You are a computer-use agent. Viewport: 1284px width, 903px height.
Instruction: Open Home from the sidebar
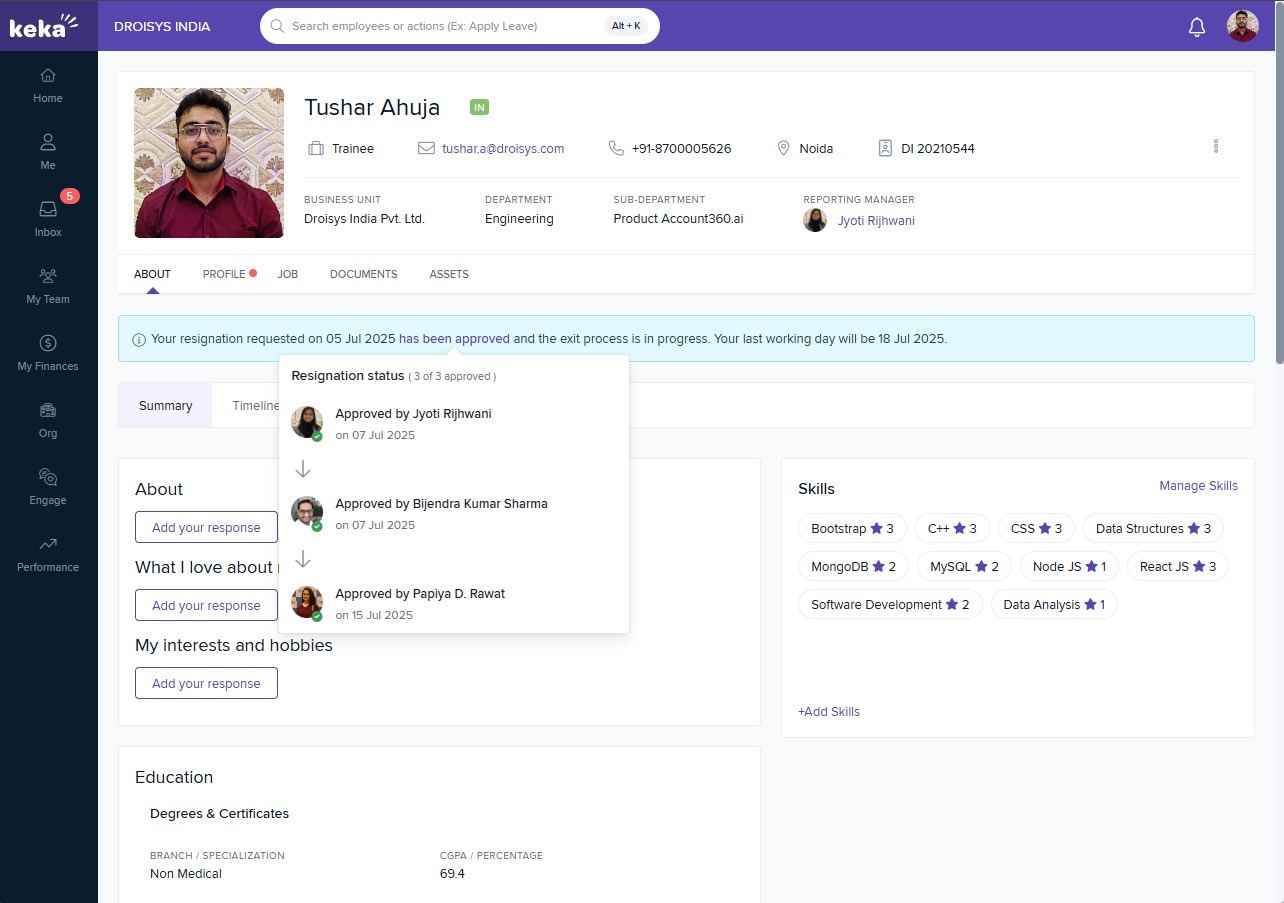(x=48, y=85)
